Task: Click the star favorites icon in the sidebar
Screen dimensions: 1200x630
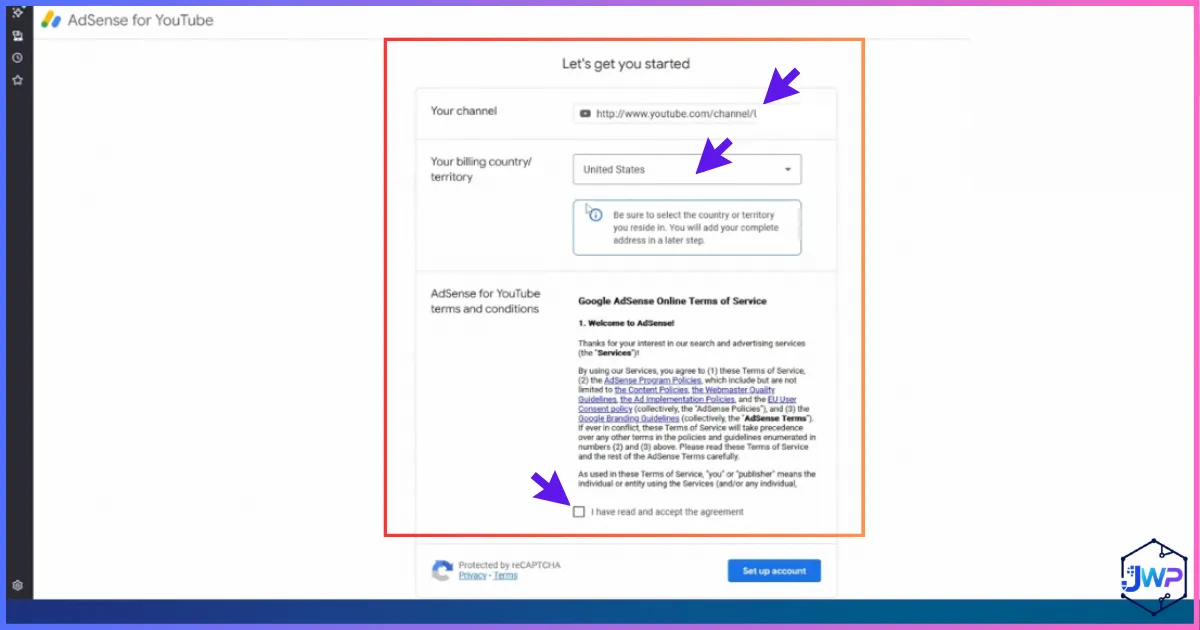Action: coord(17,80)
